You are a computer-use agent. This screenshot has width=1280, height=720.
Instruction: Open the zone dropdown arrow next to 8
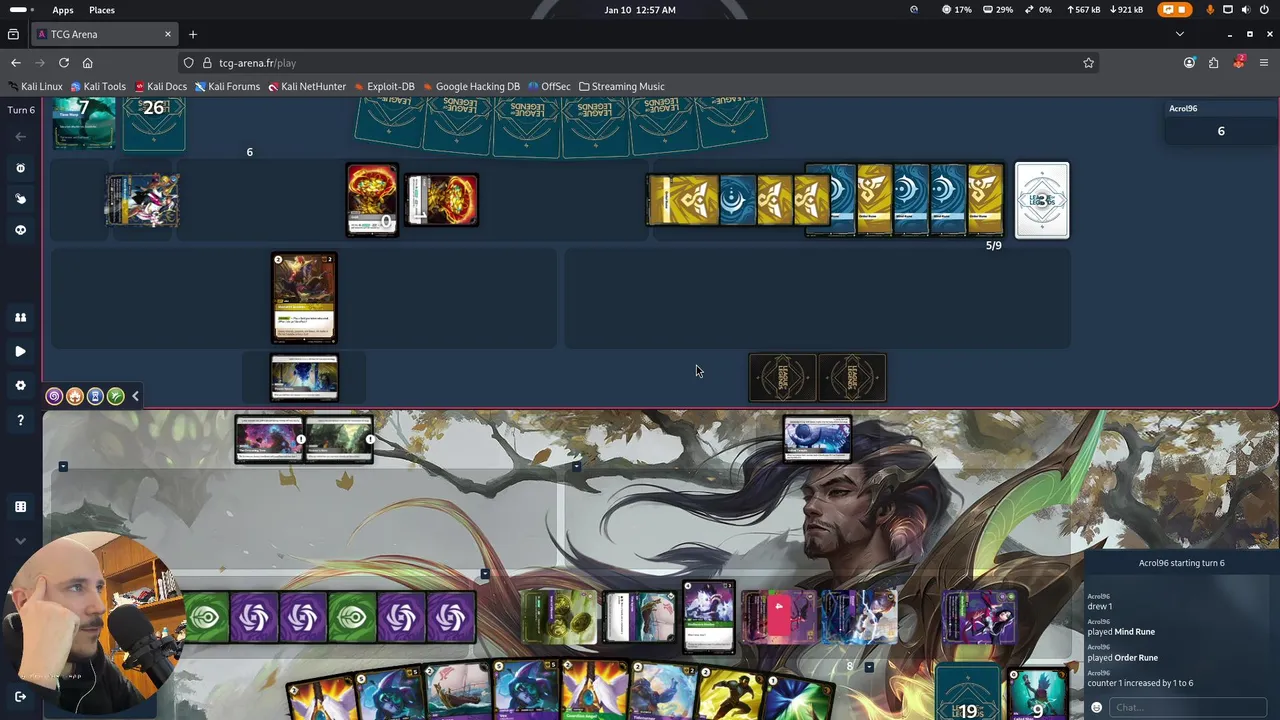pos(869,667)
